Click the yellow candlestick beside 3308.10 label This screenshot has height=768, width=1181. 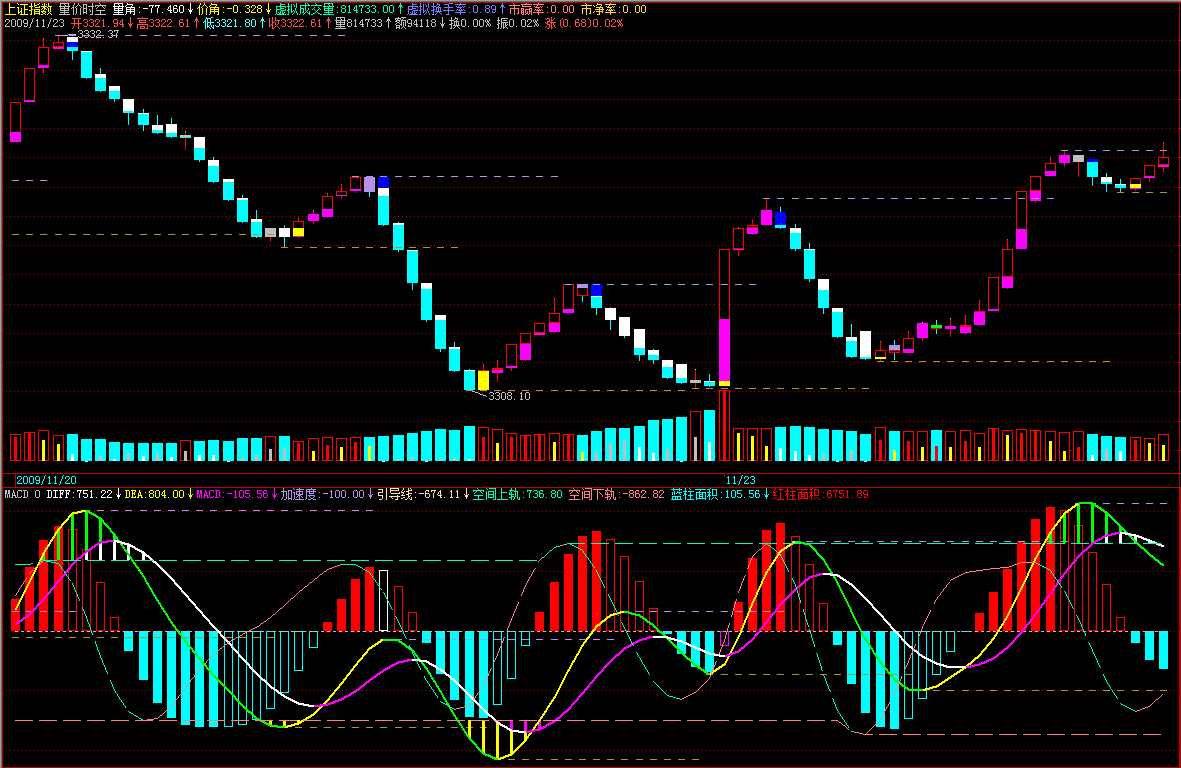[484, 379]
